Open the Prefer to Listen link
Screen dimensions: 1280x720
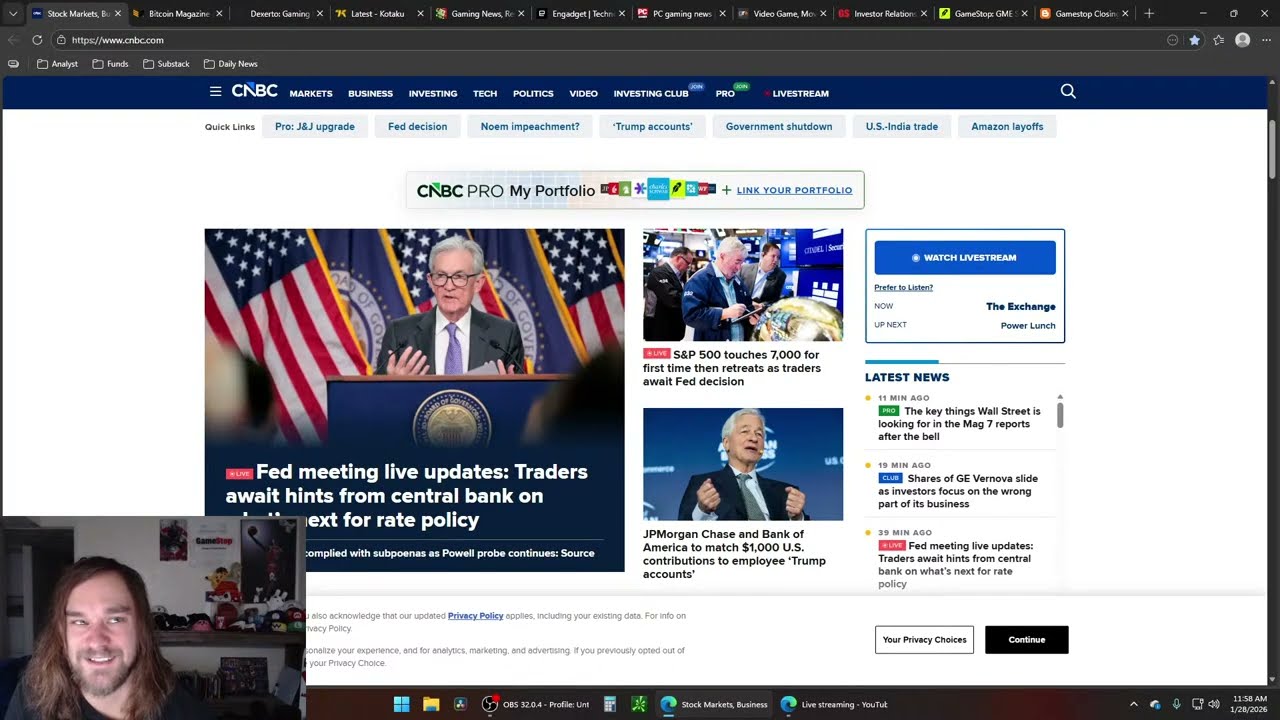tap(903, 287)
